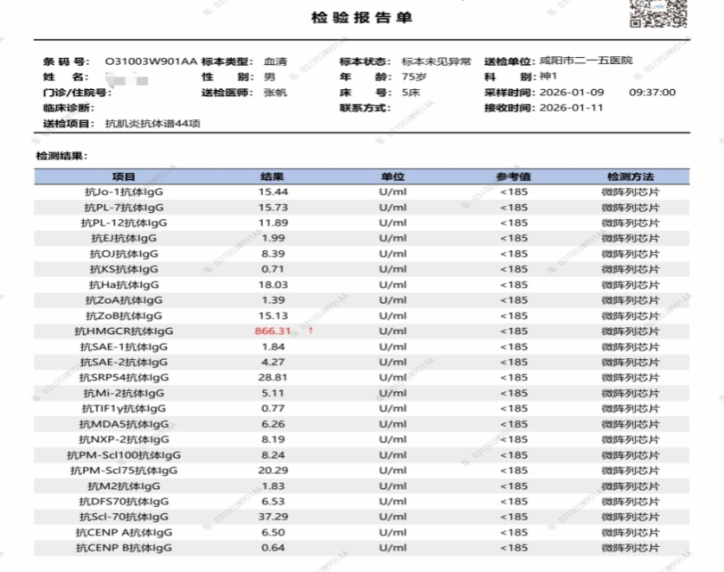724x572 pixels.
Task: Select the 抗SRP54抗体IgG result 28.81
Action: click(273, 377)
